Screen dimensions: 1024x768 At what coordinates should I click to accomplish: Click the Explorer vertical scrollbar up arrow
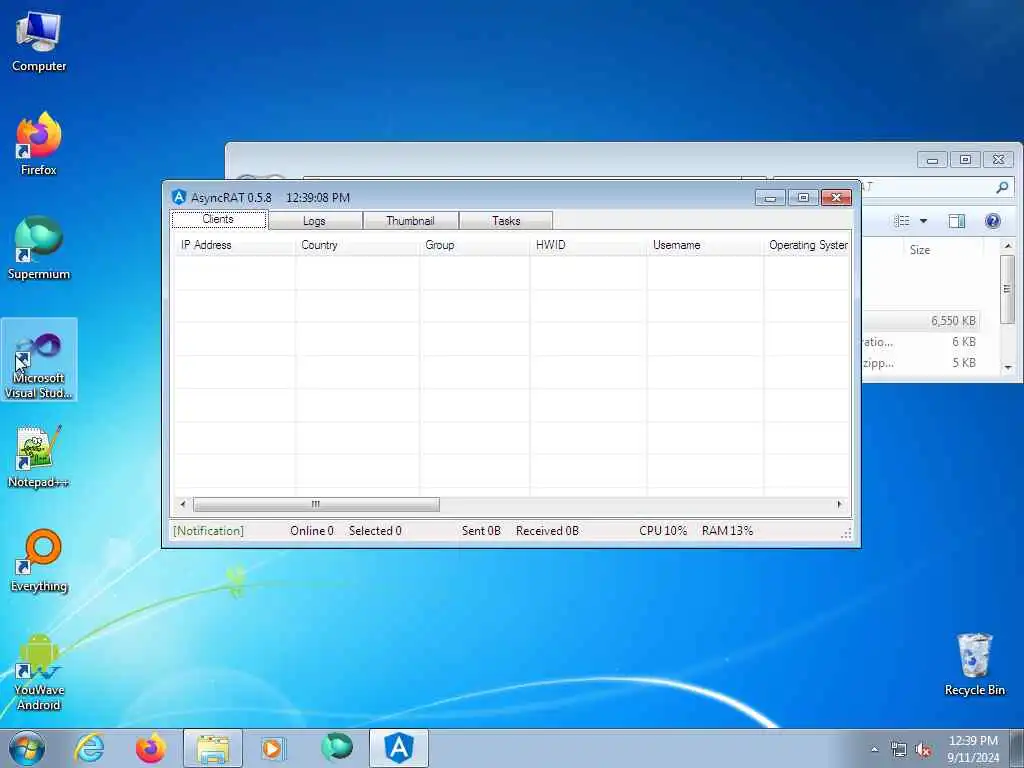click(1008, 246)
